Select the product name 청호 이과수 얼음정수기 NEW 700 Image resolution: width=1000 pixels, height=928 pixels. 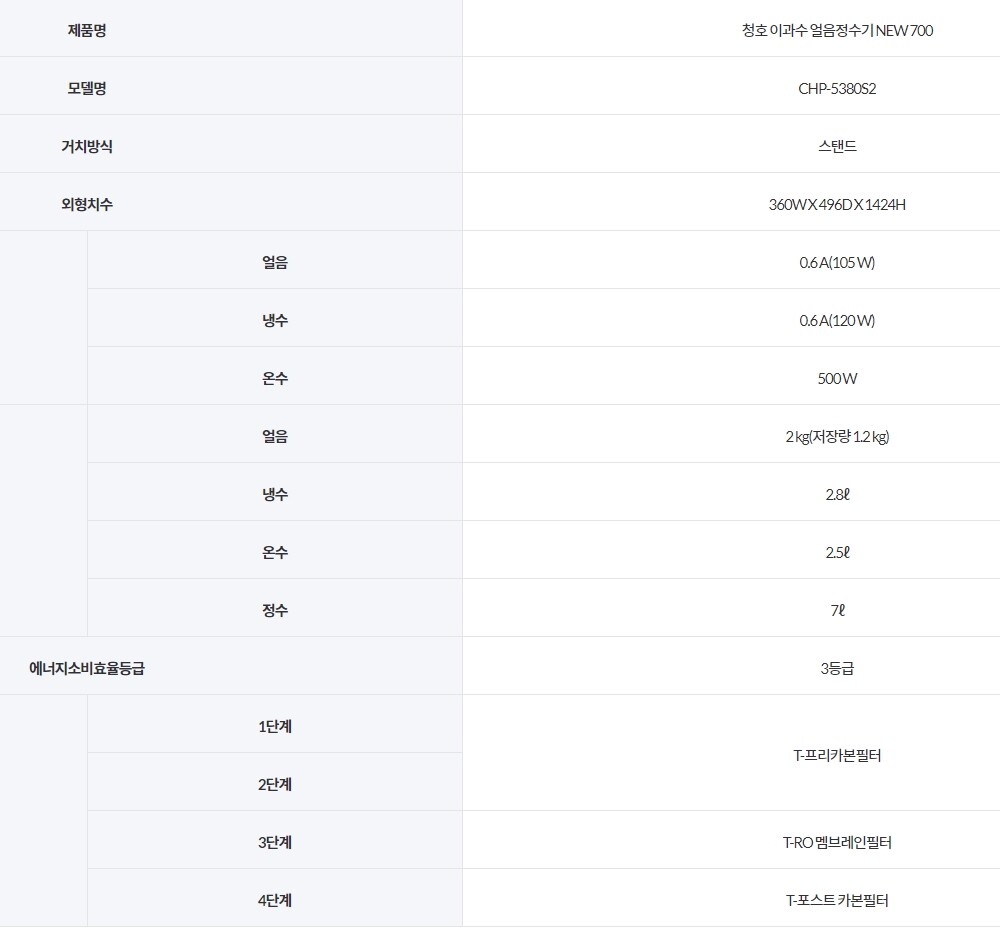837,30
